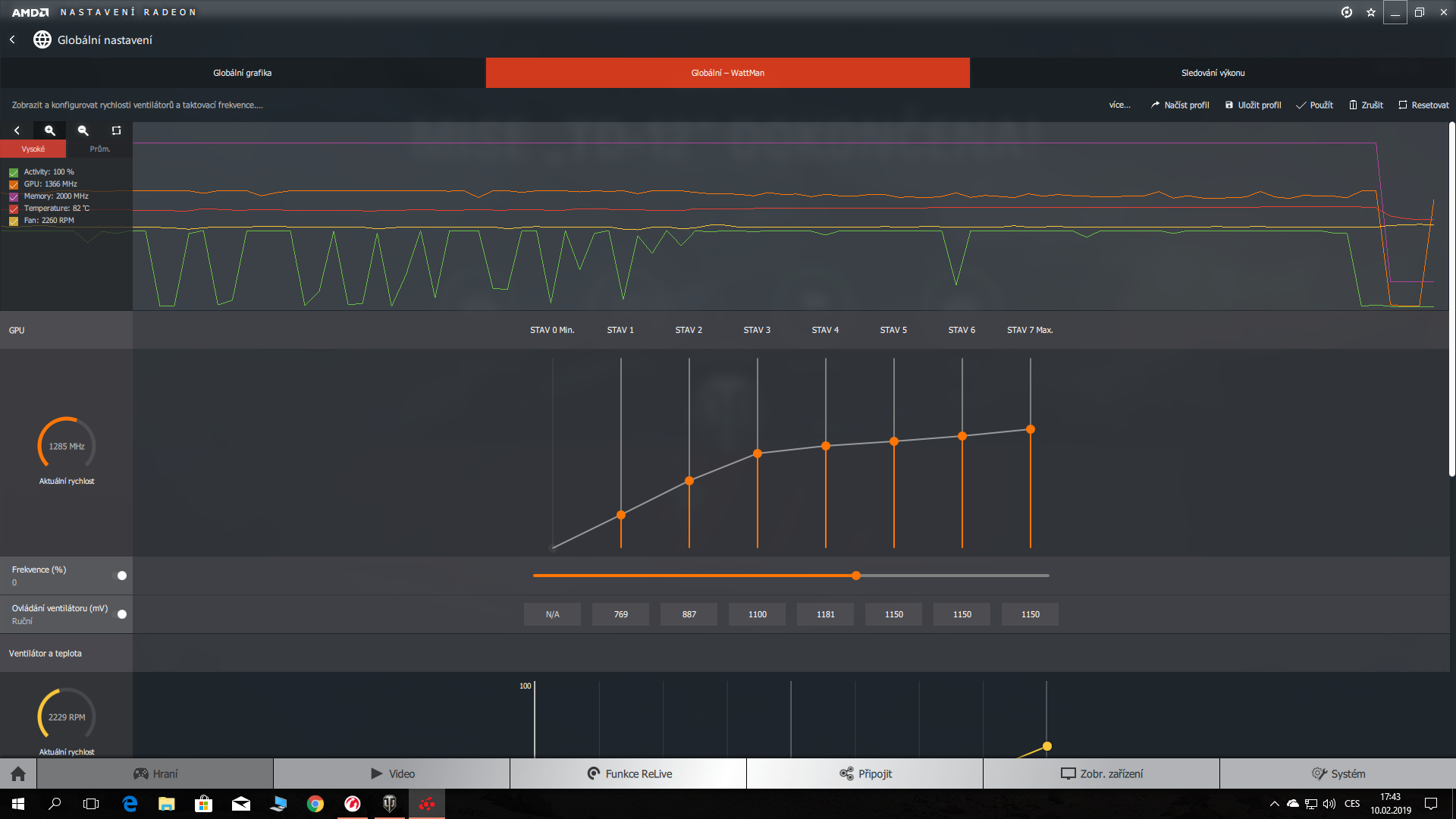Zoom out of the performance graph
Viewport: 1456px width, 819px height.
tap(83, 130)
